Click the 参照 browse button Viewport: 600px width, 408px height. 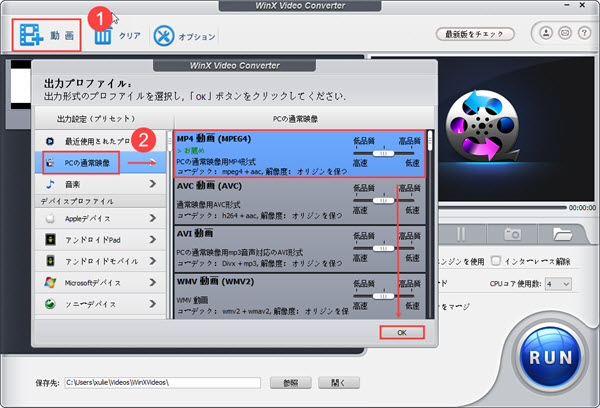(x=290, y=383)
